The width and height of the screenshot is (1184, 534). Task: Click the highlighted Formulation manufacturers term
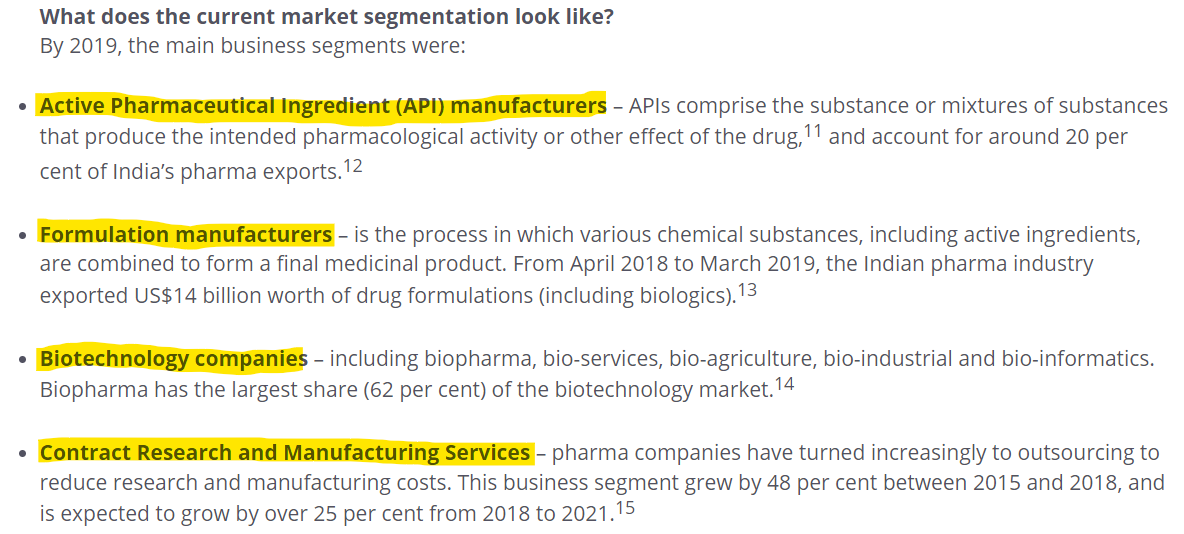point(186,235)
